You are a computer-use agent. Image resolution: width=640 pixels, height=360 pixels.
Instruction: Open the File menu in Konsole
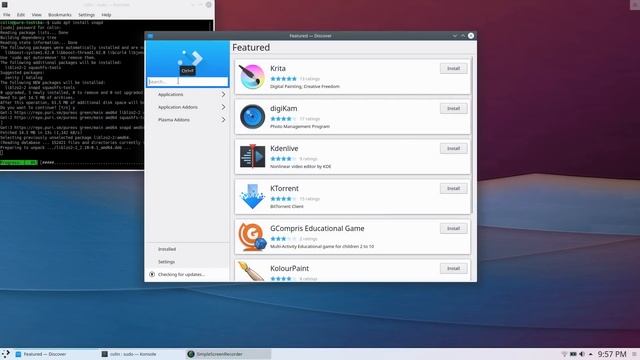[7, 15]
